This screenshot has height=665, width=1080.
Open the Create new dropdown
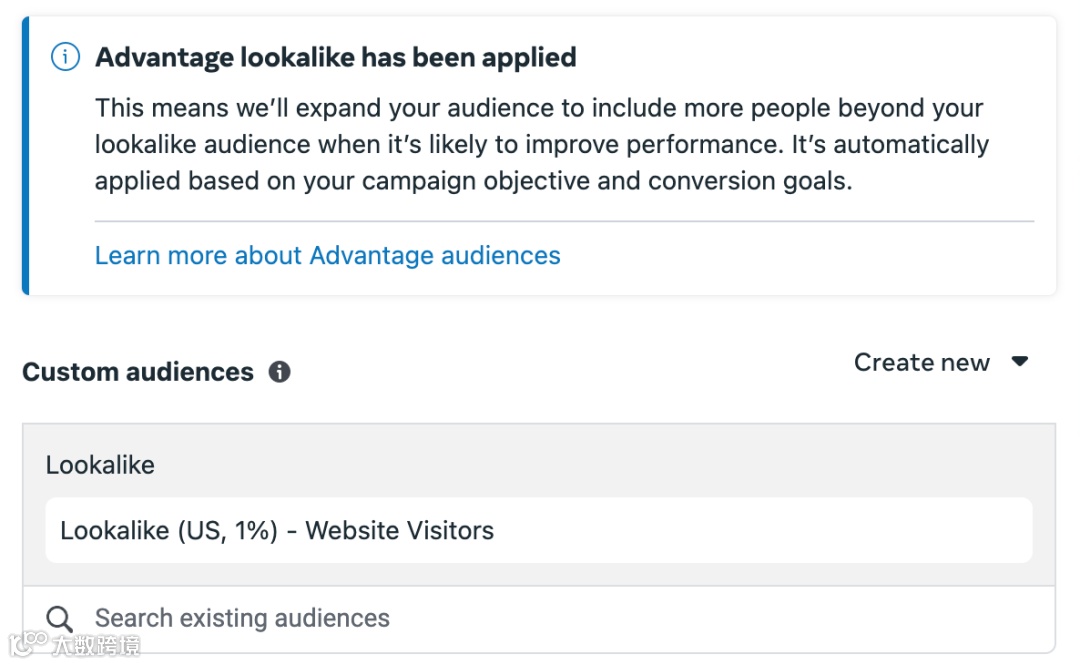pyautogui.click(x=922, y=362)
